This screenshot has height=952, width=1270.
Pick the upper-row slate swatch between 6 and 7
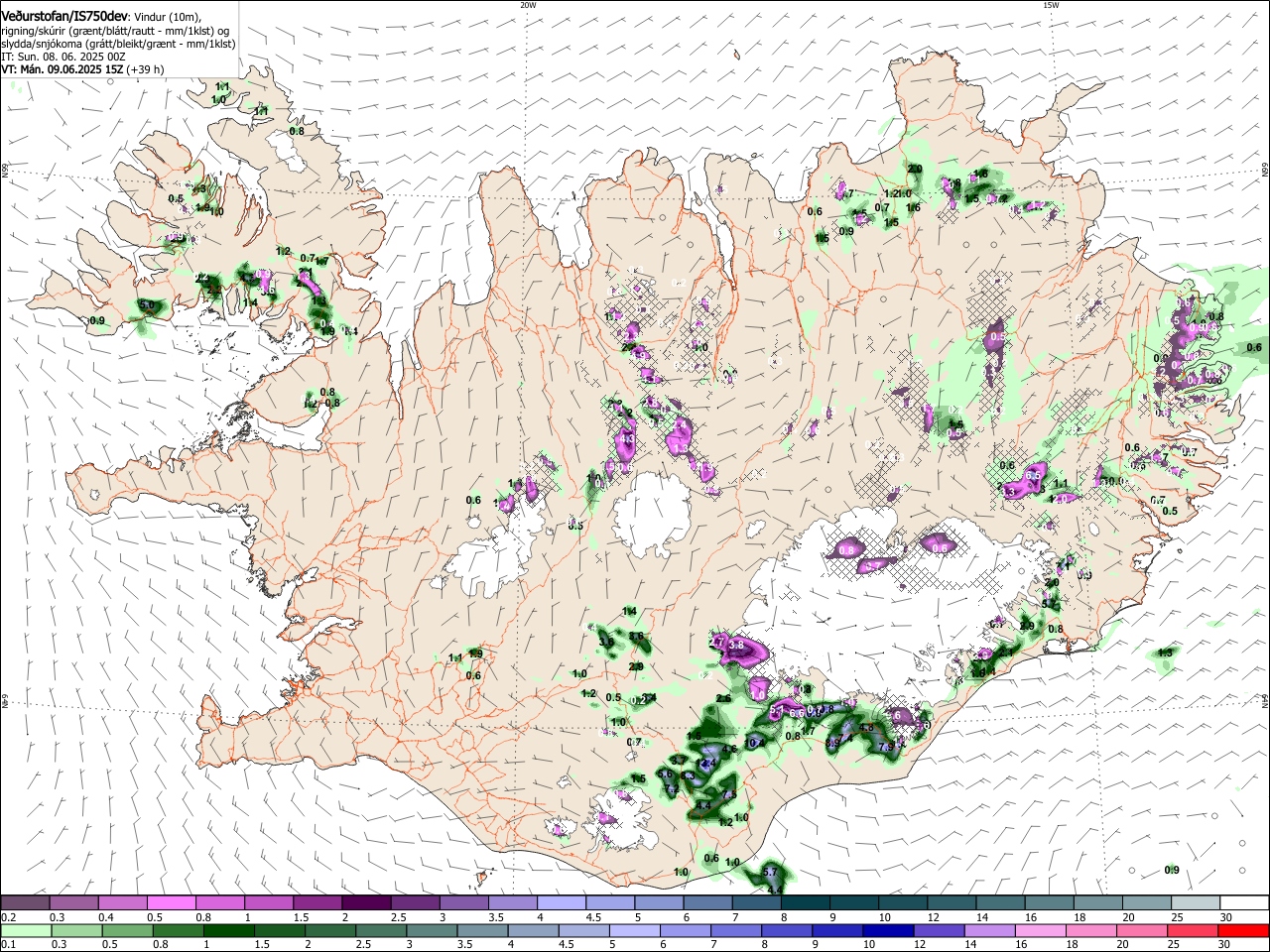[x=706, y=903]
